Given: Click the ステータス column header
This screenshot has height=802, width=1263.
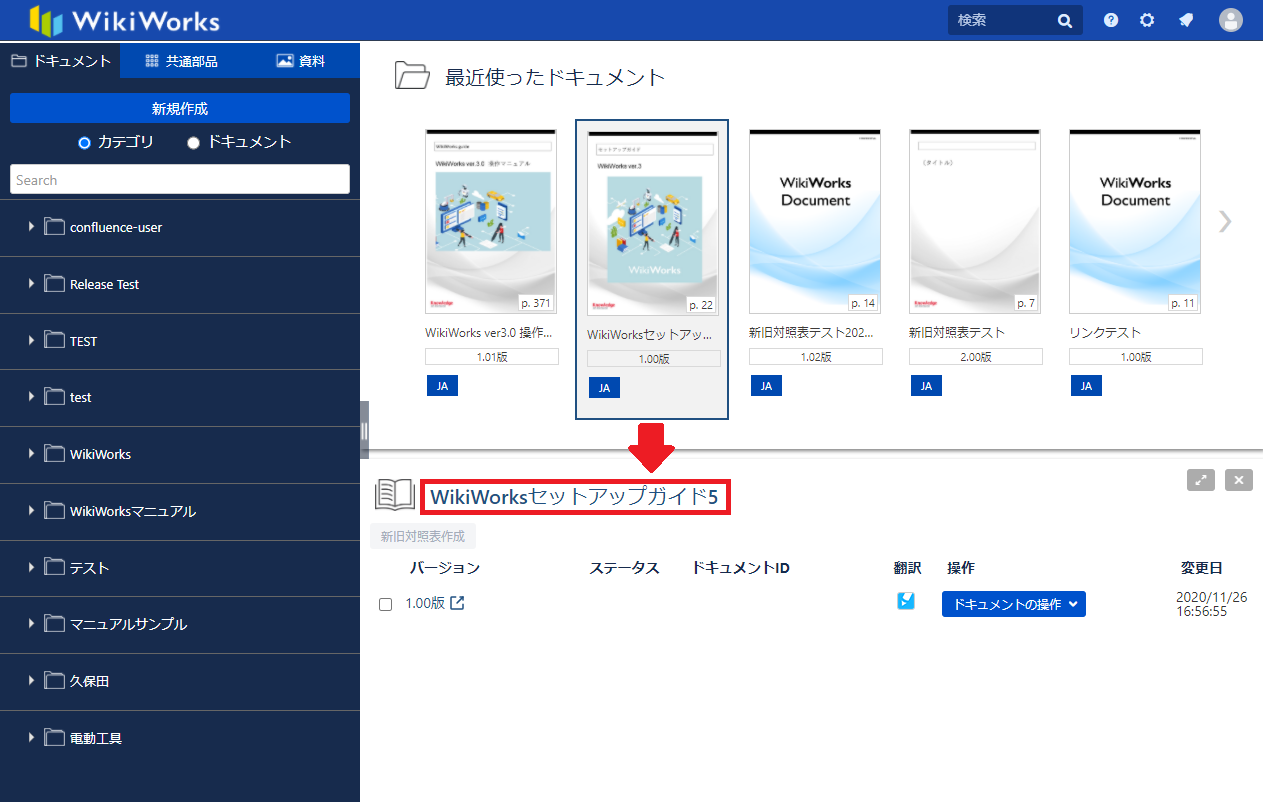Looking at the screenshot, I should tap(625, 568).
